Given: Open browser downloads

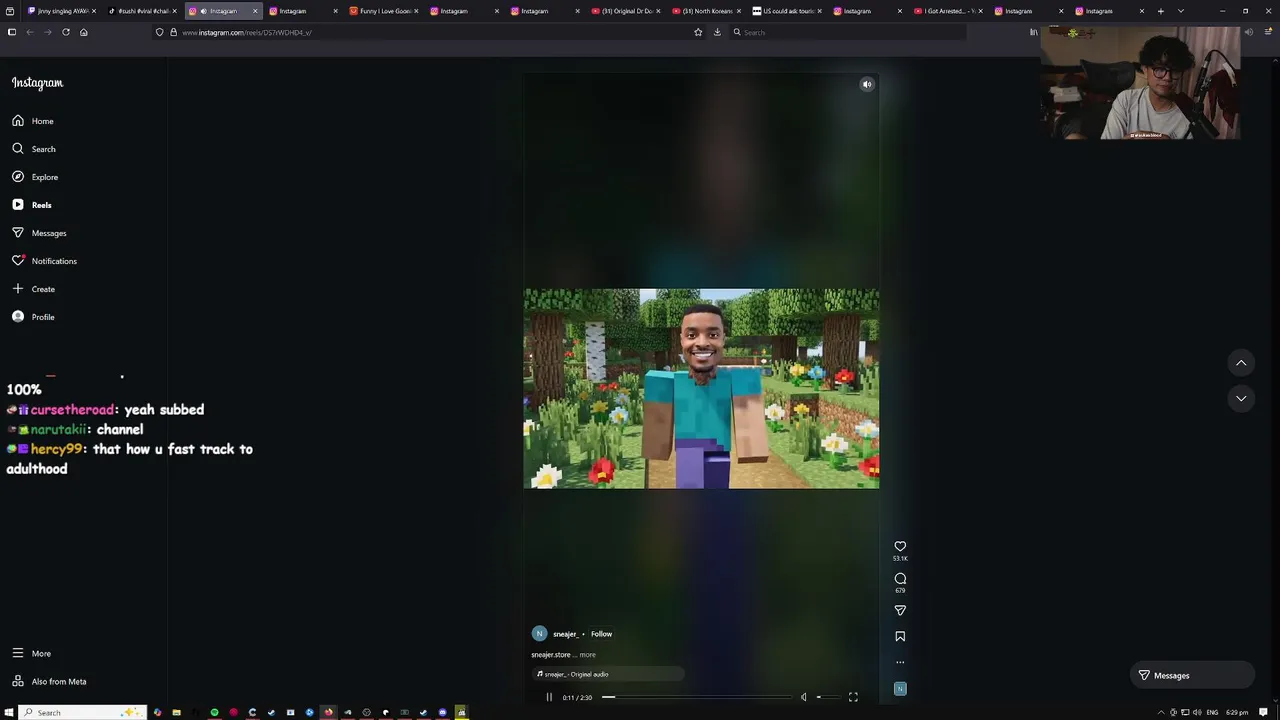Looking at the screenshot, I should pos(717,32).
